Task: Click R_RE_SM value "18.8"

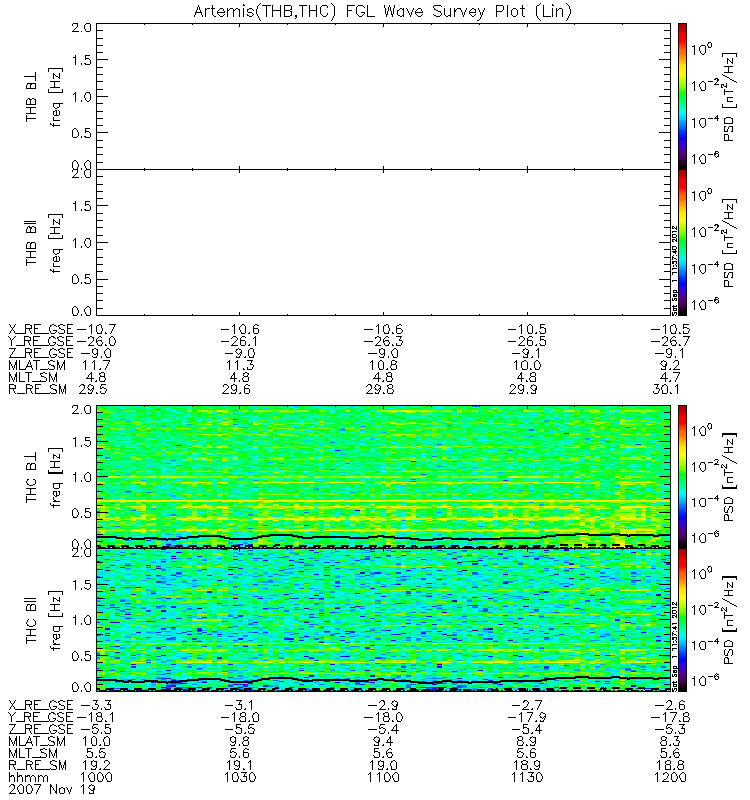Action: pos(670,765)
